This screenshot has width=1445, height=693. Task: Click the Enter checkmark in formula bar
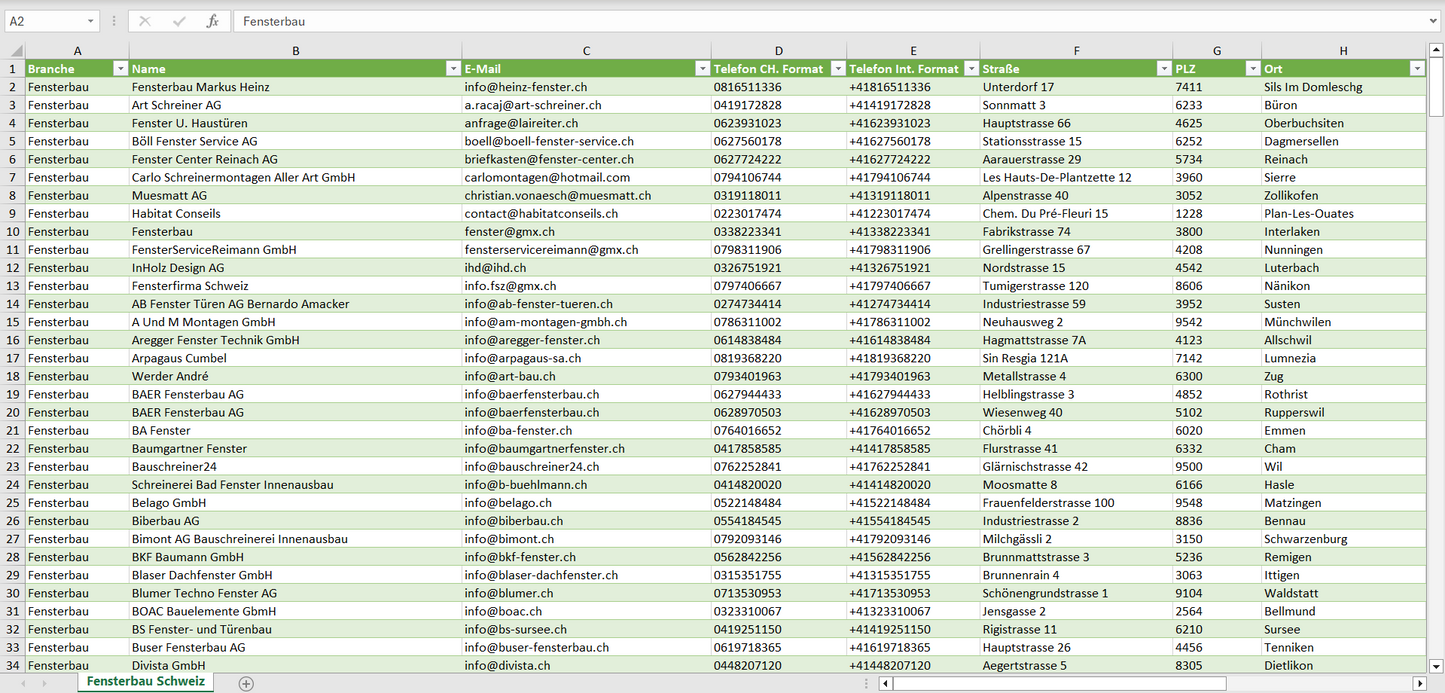coord(179,21)
